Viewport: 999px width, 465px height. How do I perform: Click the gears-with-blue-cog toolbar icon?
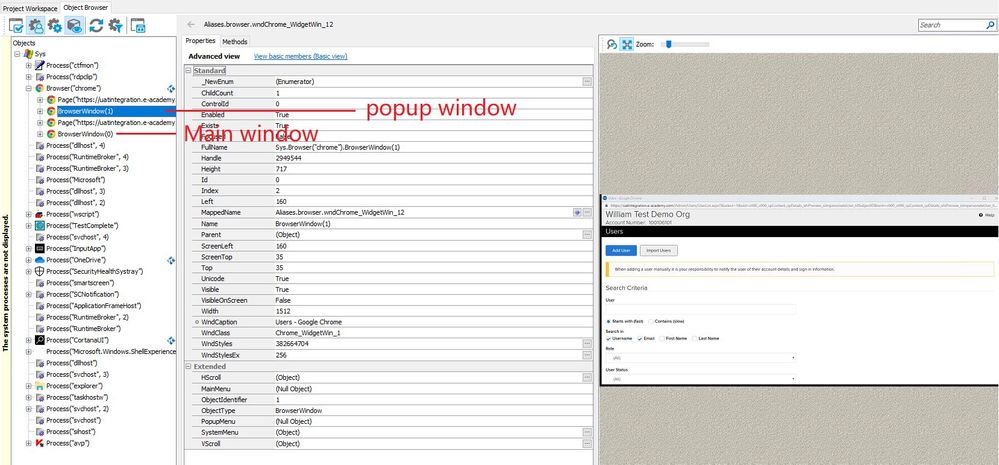pos(55,25)
